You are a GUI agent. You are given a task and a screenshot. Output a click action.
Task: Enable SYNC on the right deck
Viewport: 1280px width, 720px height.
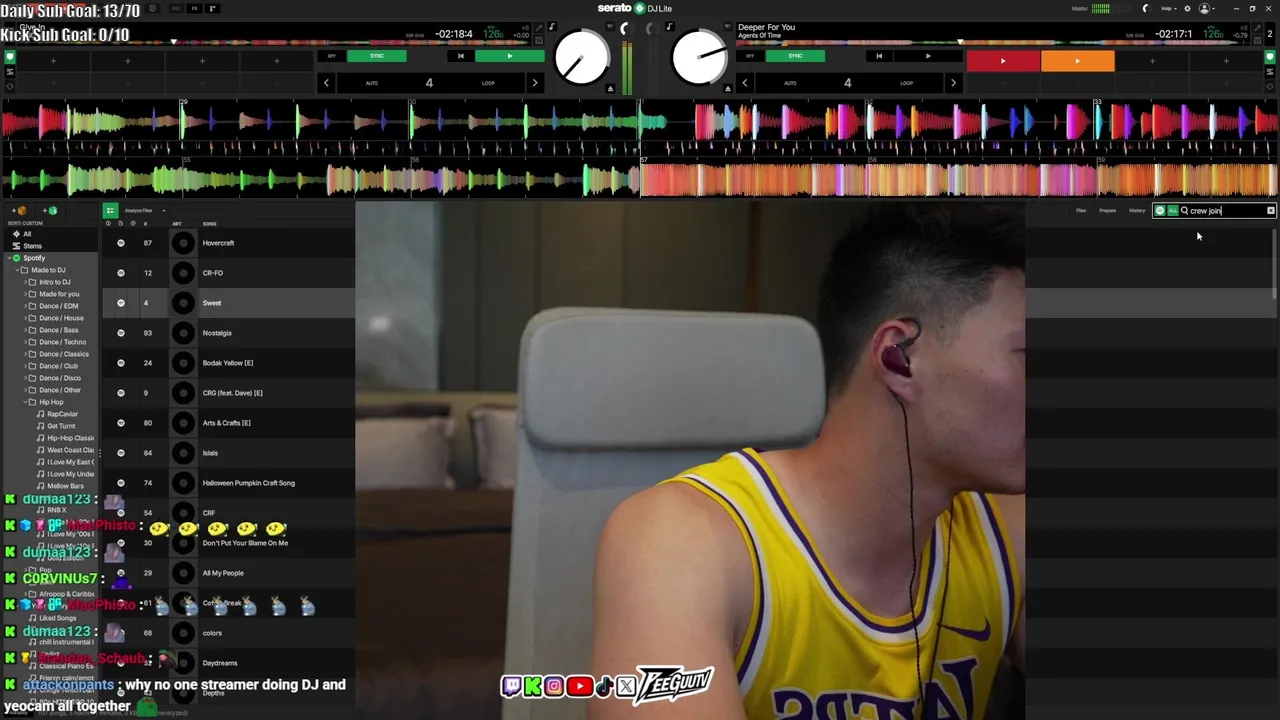pos(796,56)
